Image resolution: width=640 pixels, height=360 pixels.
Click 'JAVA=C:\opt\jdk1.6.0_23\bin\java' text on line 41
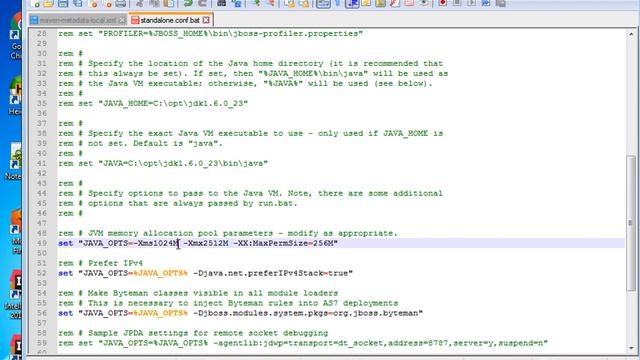[183, 163]
